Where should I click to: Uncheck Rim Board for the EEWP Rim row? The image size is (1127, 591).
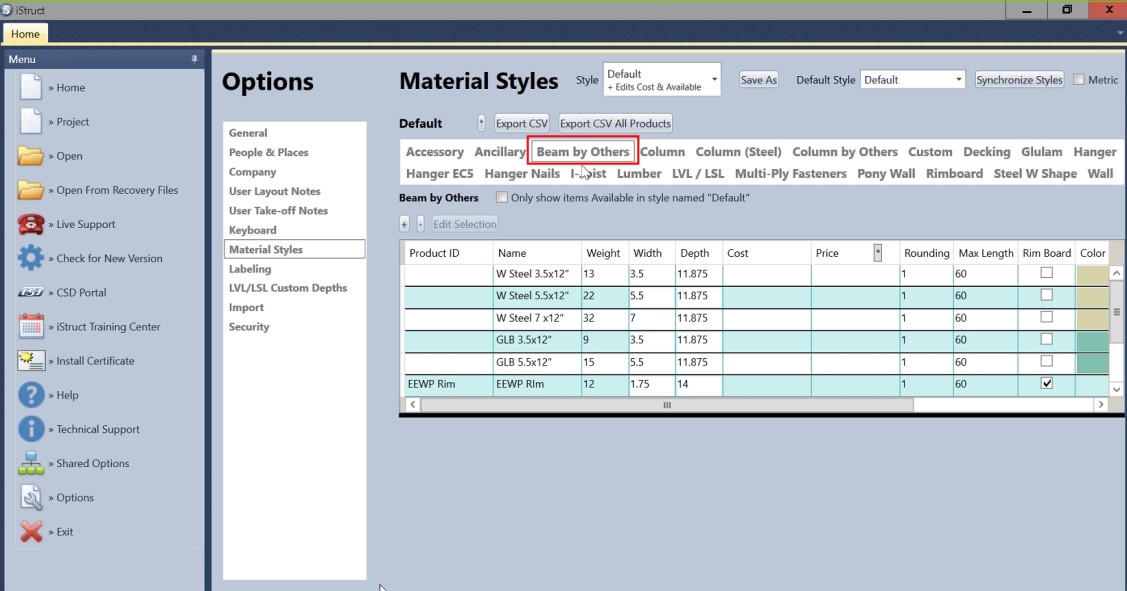click(x=1046, y=385)
